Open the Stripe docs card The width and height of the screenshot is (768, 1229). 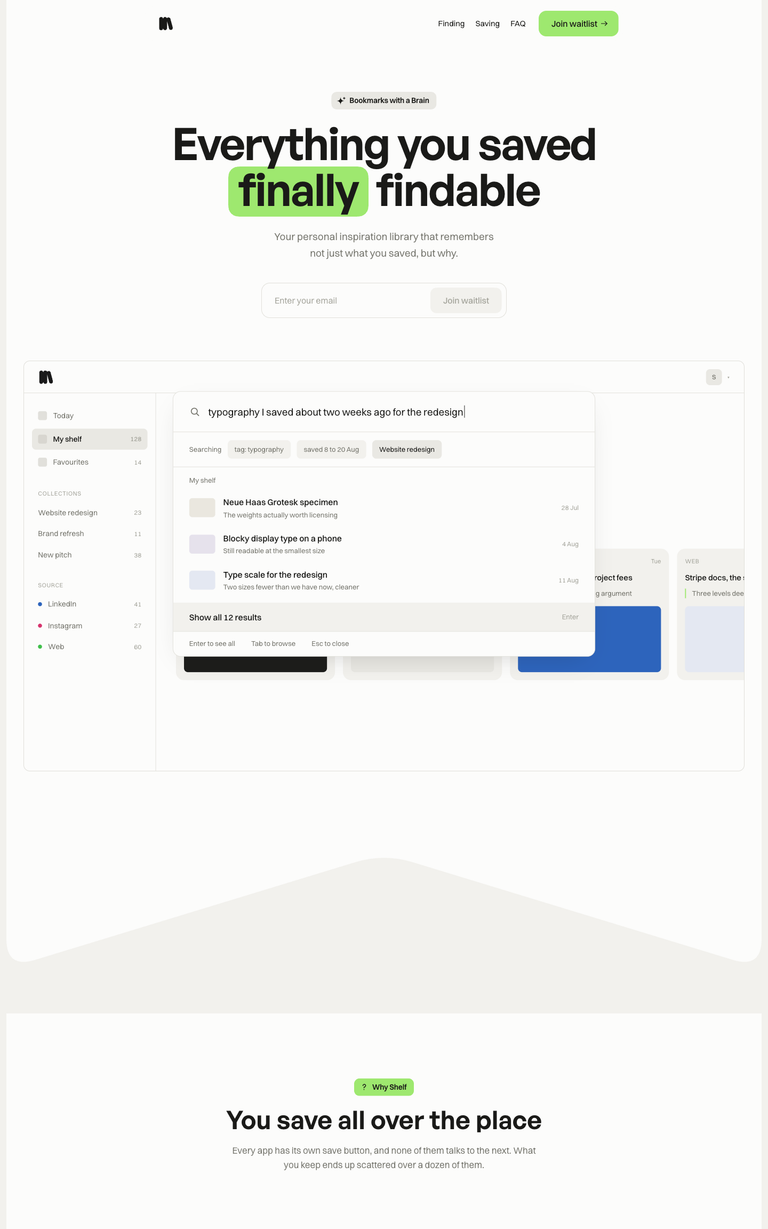[712, 614]
